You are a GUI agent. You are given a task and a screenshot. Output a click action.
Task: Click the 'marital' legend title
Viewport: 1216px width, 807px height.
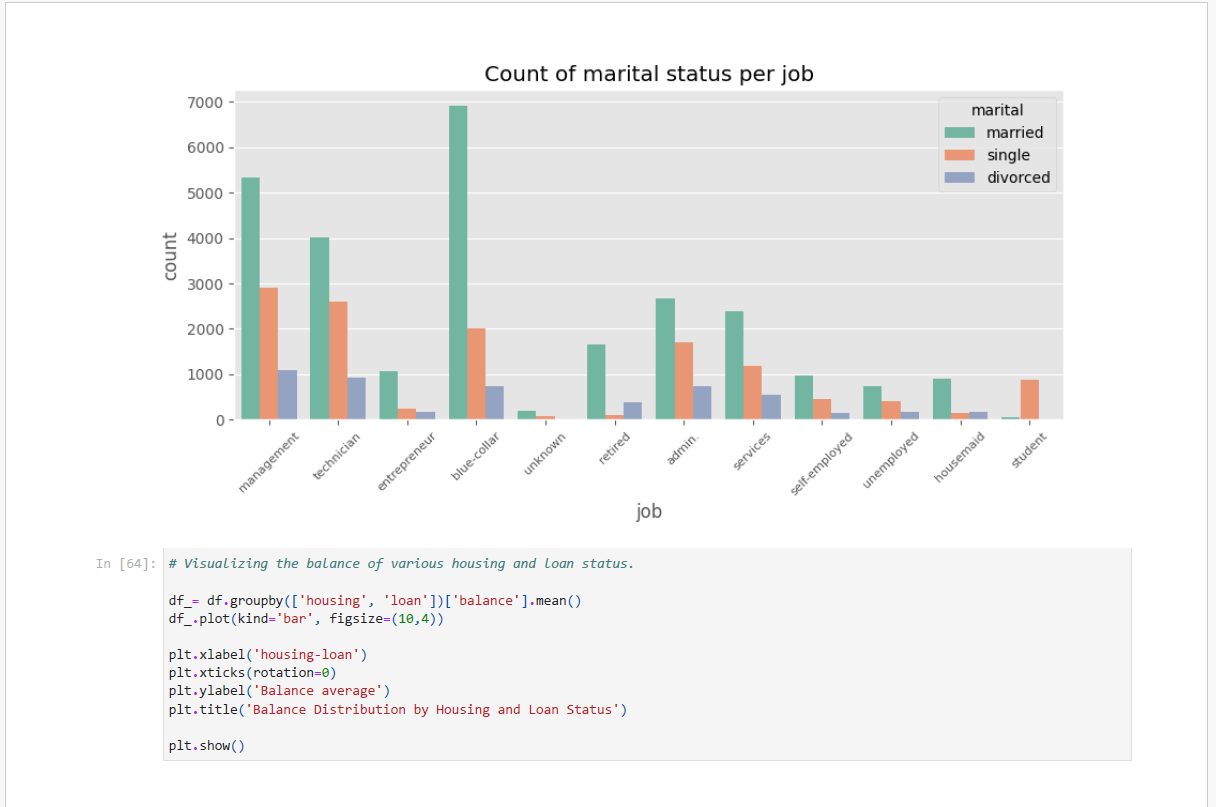(x=997, y=110)
